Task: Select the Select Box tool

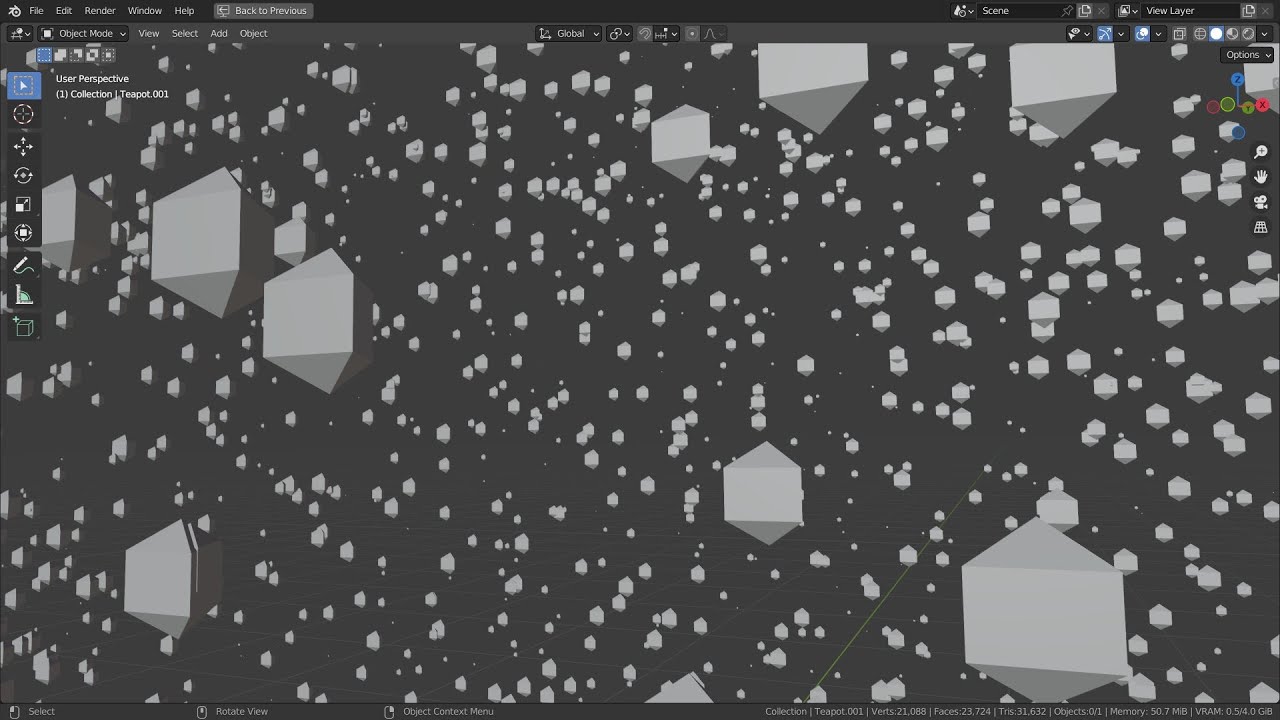Action: click(24, 85)
